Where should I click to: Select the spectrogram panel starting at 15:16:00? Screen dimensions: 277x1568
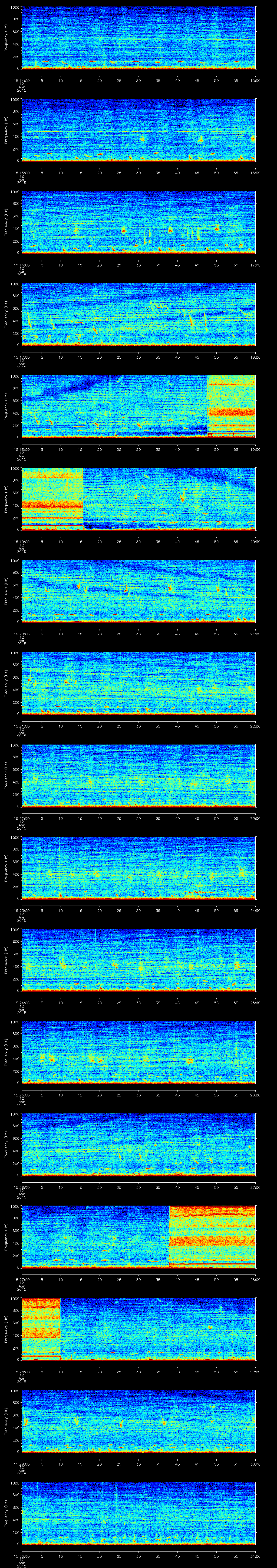point(139,222)
